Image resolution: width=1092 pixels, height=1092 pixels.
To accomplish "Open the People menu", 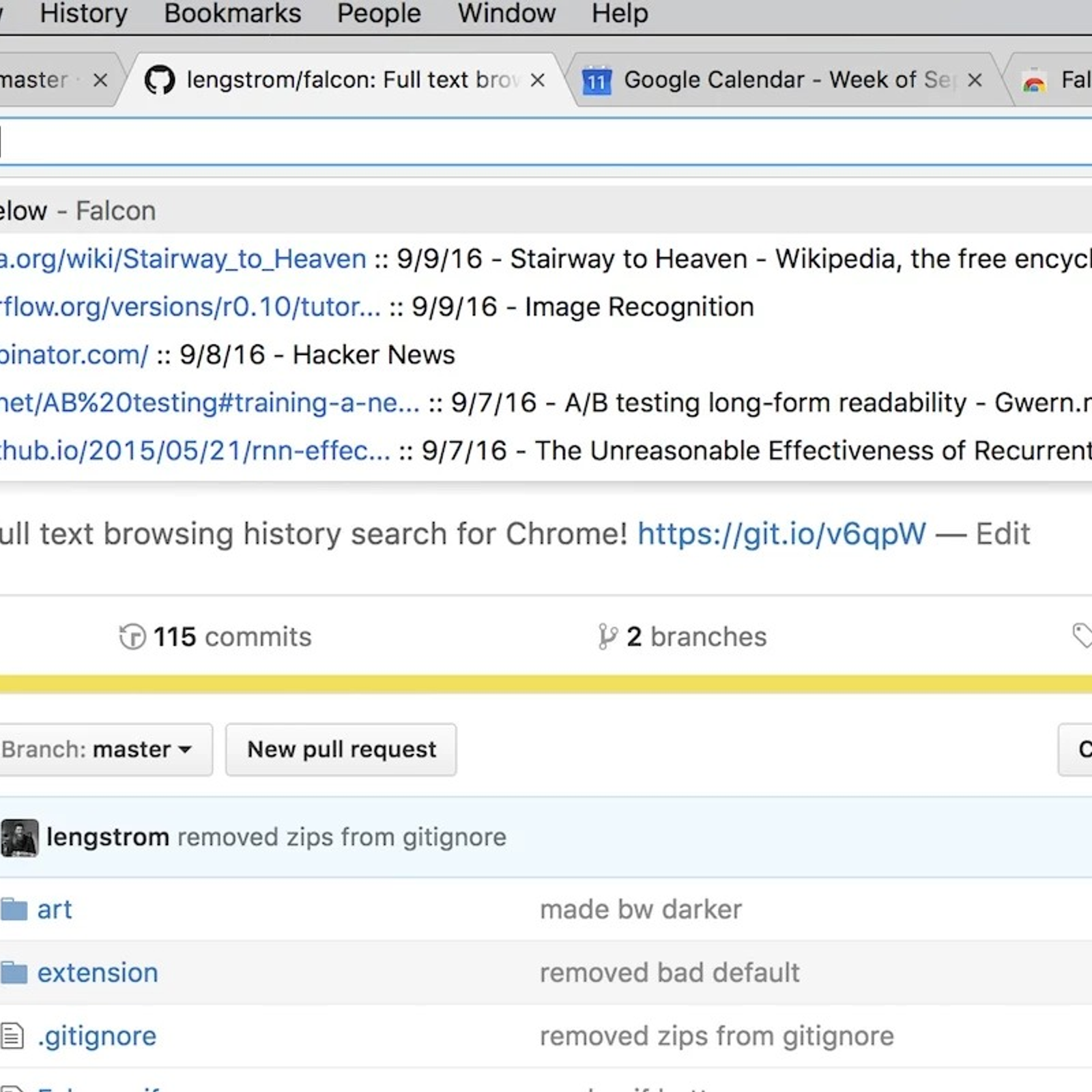I will click(379, 14).
